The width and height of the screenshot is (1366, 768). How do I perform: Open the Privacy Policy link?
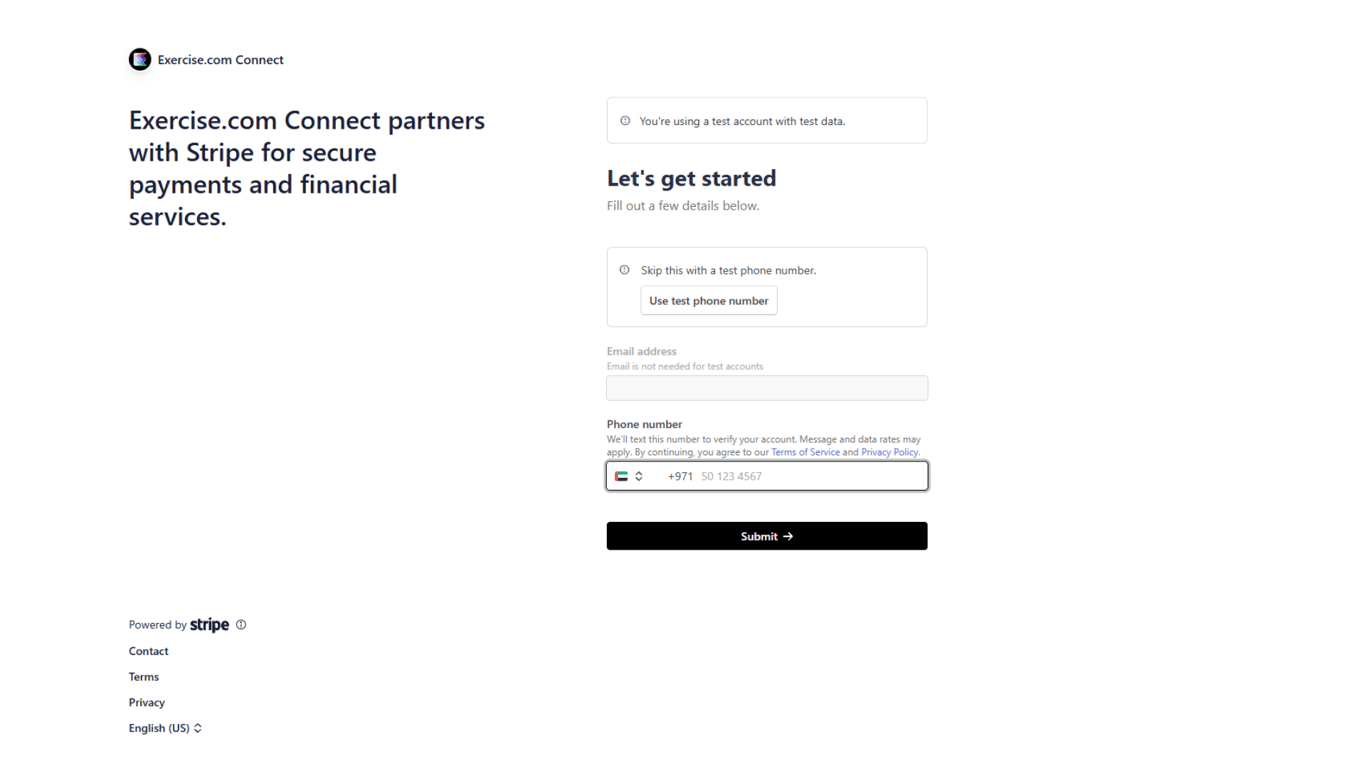pyautogui.click(x=889, y=452)
